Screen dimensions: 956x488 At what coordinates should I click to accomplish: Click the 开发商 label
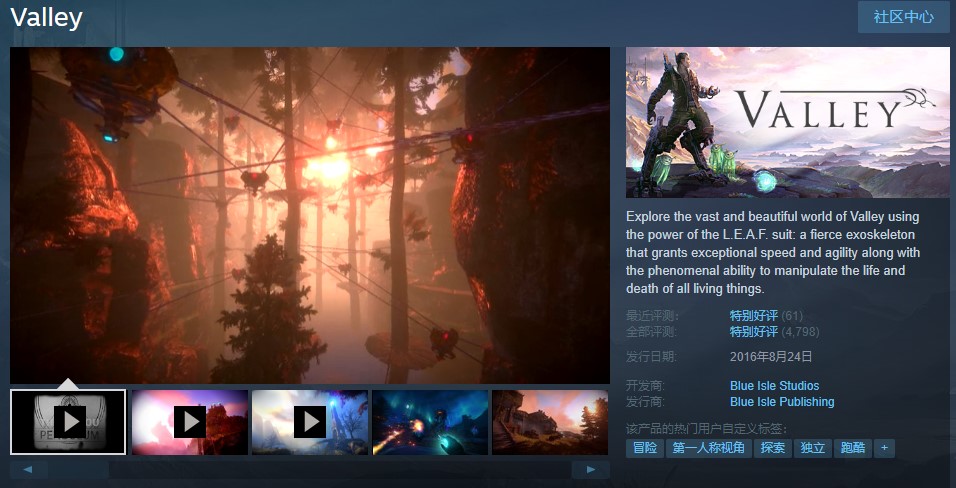(x=646, y=386)
